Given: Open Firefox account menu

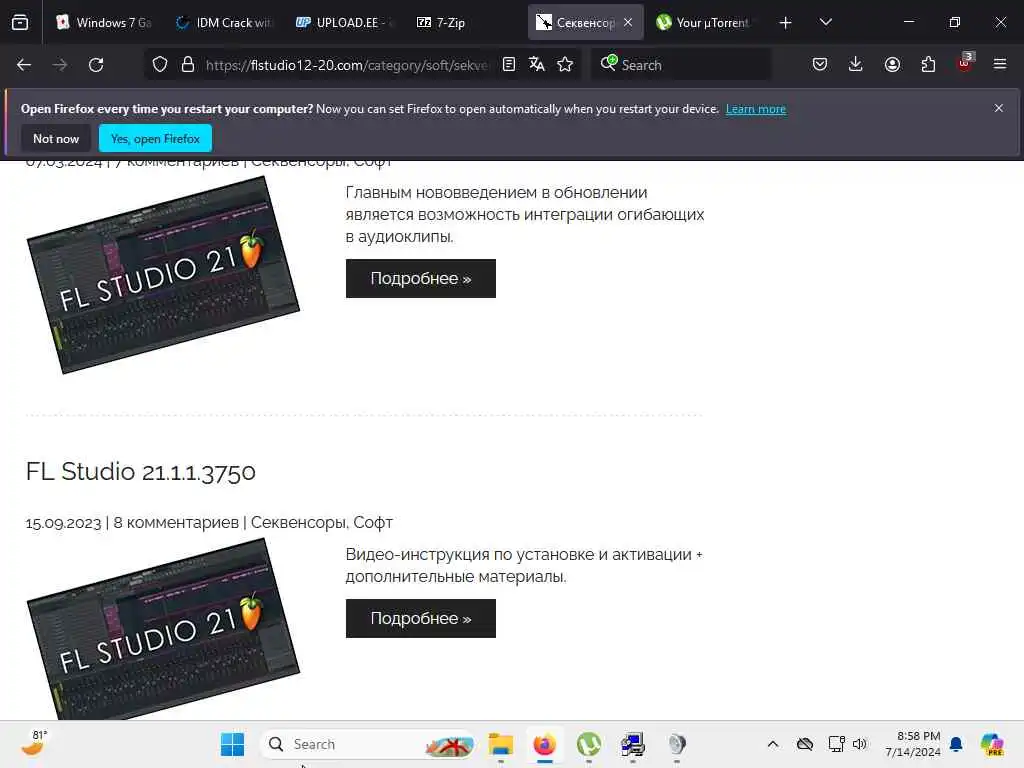Looking at the screenshot, I should click(892, 64).
